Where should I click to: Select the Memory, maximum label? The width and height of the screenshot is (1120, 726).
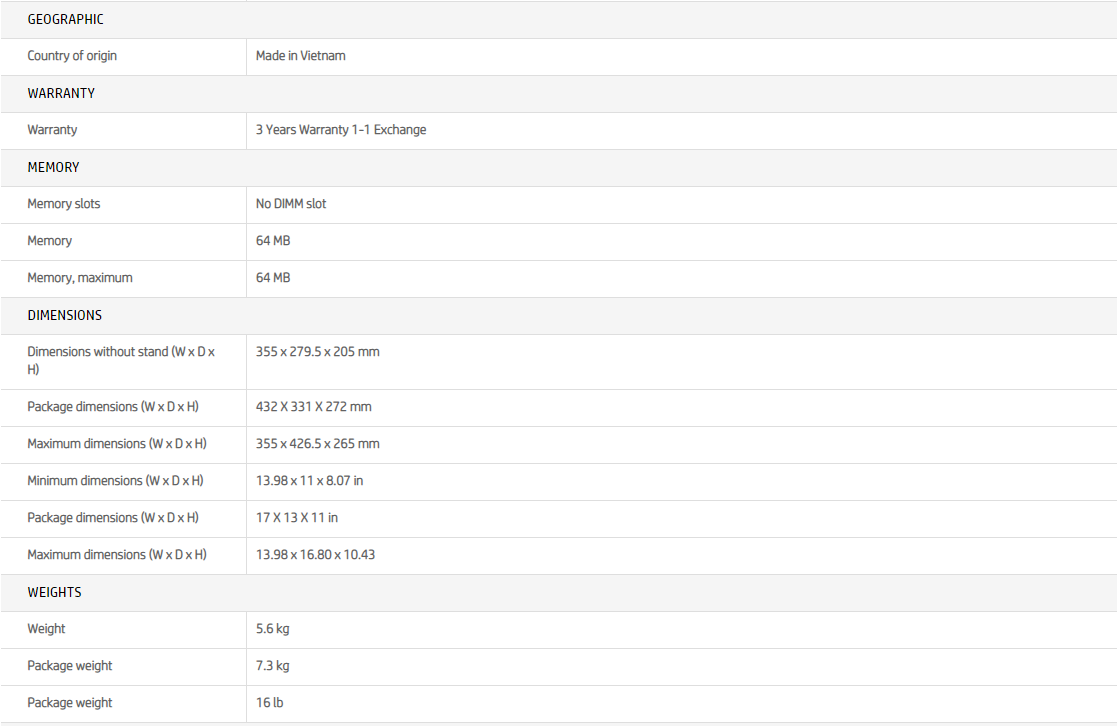(80, 278)
